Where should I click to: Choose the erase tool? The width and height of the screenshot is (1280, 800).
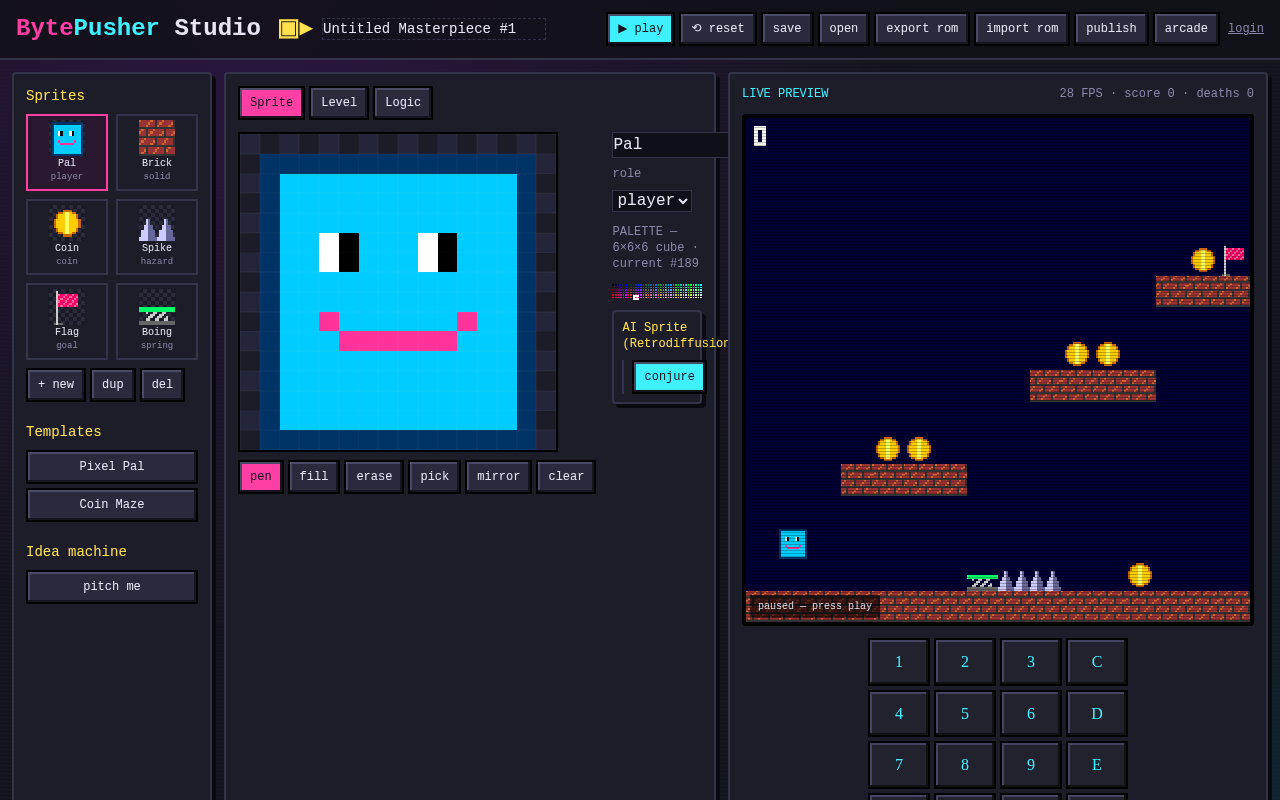click(374, 477)
